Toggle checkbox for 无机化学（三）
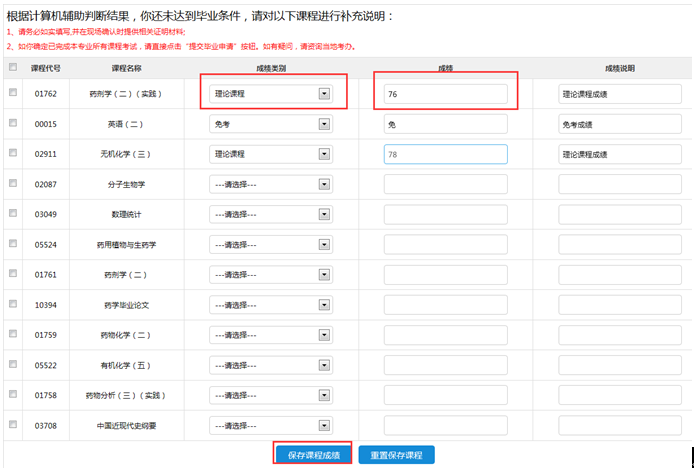 (x=12, y=153)
